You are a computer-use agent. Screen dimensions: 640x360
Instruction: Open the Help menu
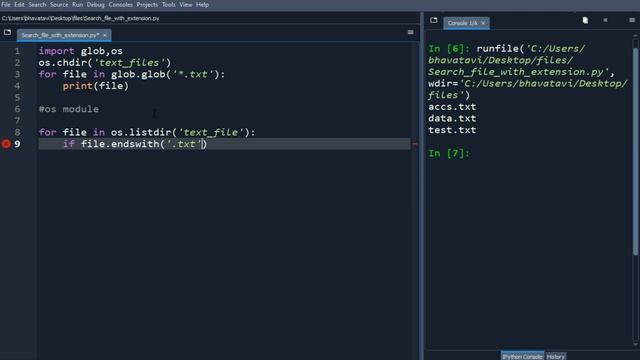tap(202, 5)
